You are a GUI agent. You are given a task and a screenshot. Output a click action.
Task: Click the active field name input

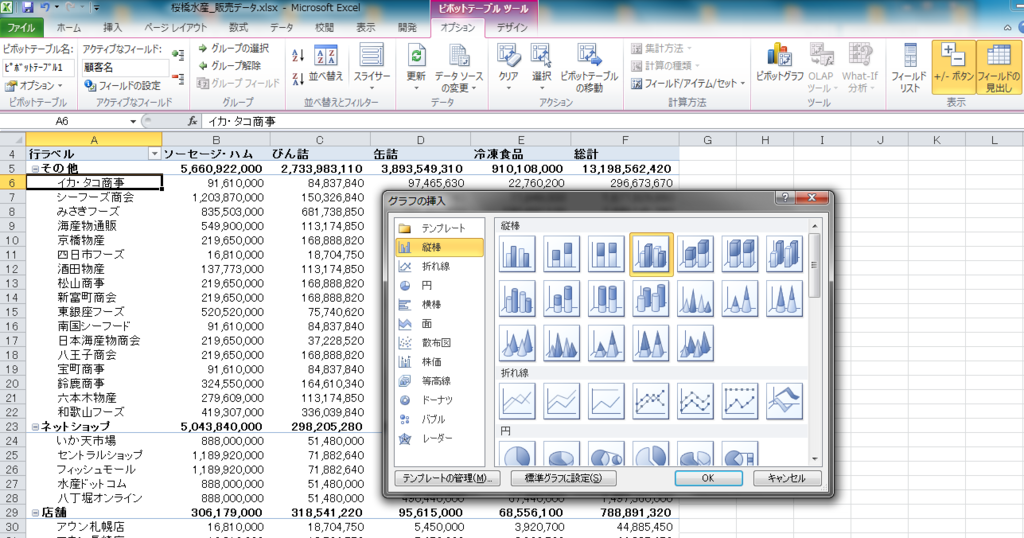click(124, 67)
